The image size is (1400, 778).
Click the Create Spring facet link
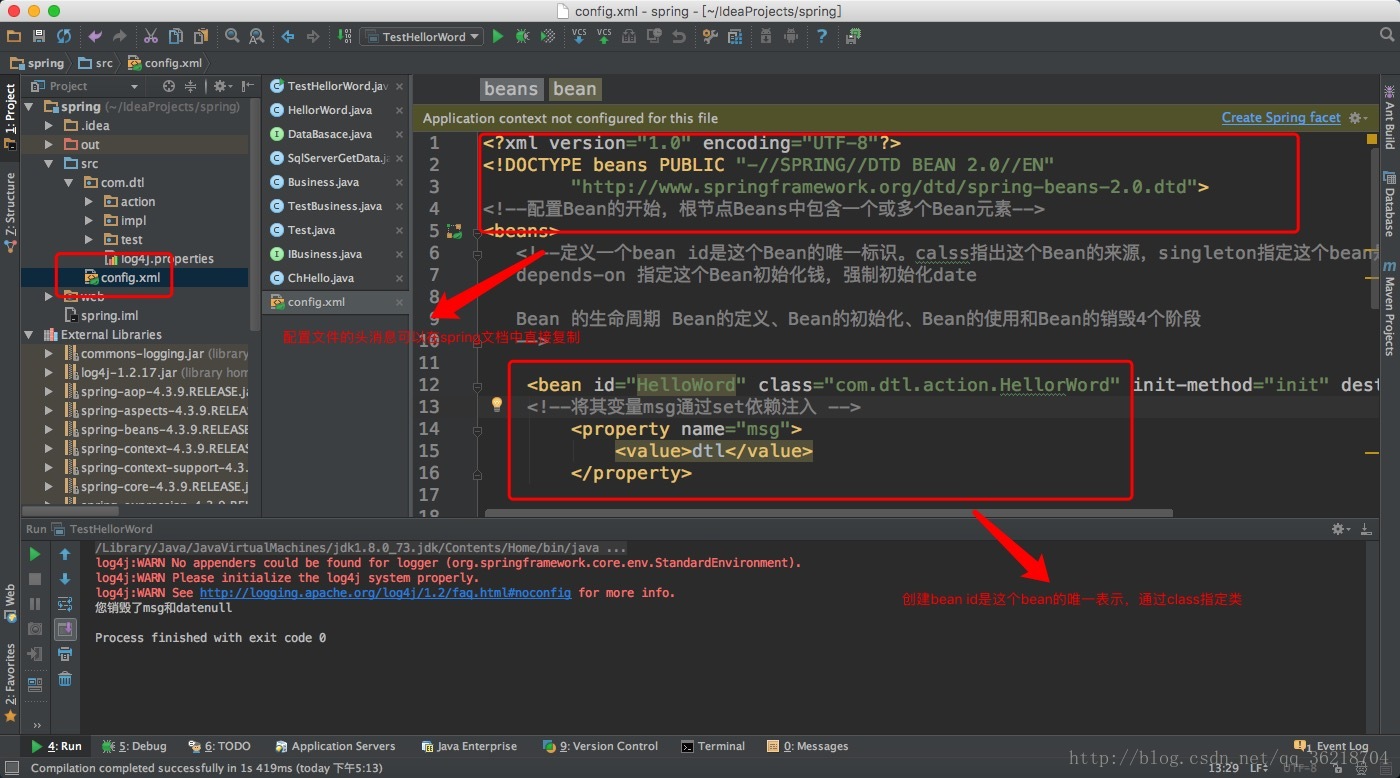click(x=1281, y=118)
